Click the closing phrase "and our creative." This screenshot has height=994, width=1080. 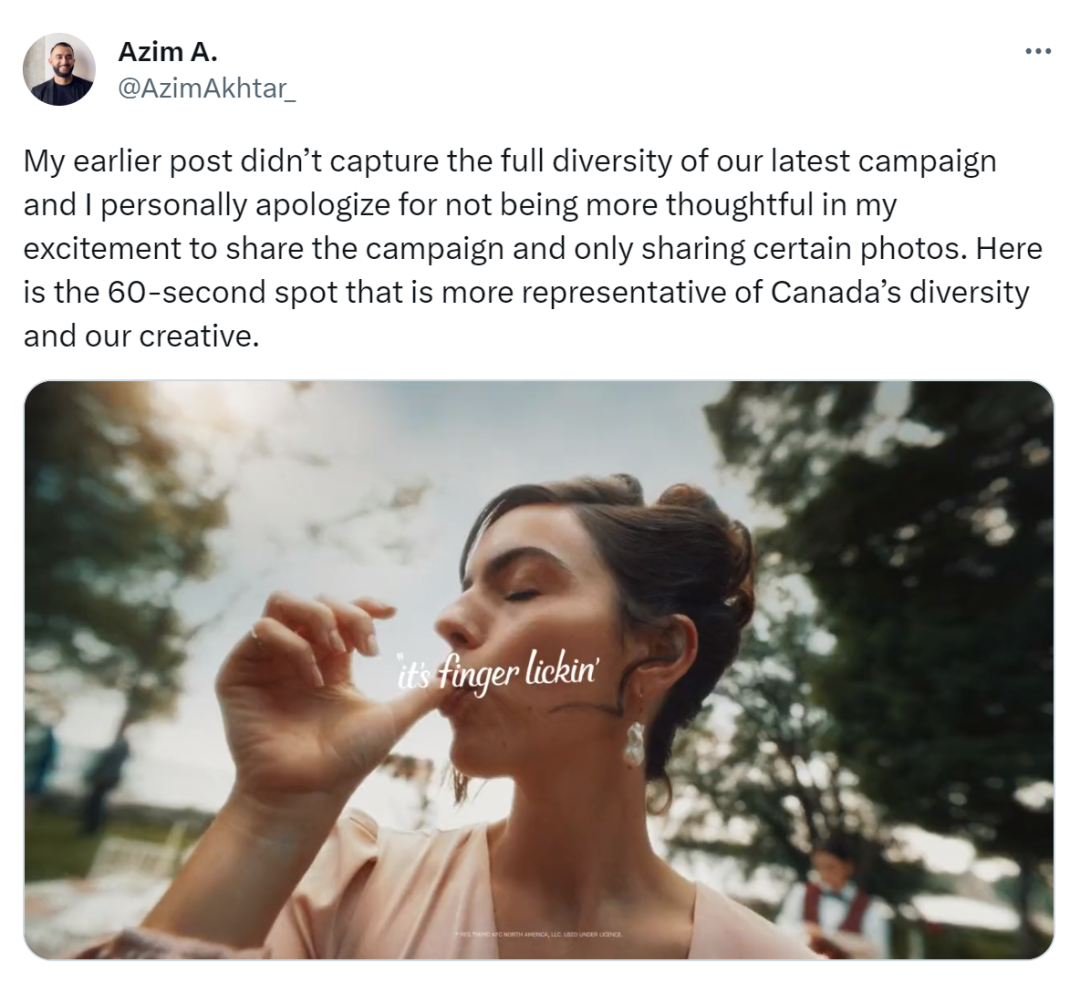point(141,336)
